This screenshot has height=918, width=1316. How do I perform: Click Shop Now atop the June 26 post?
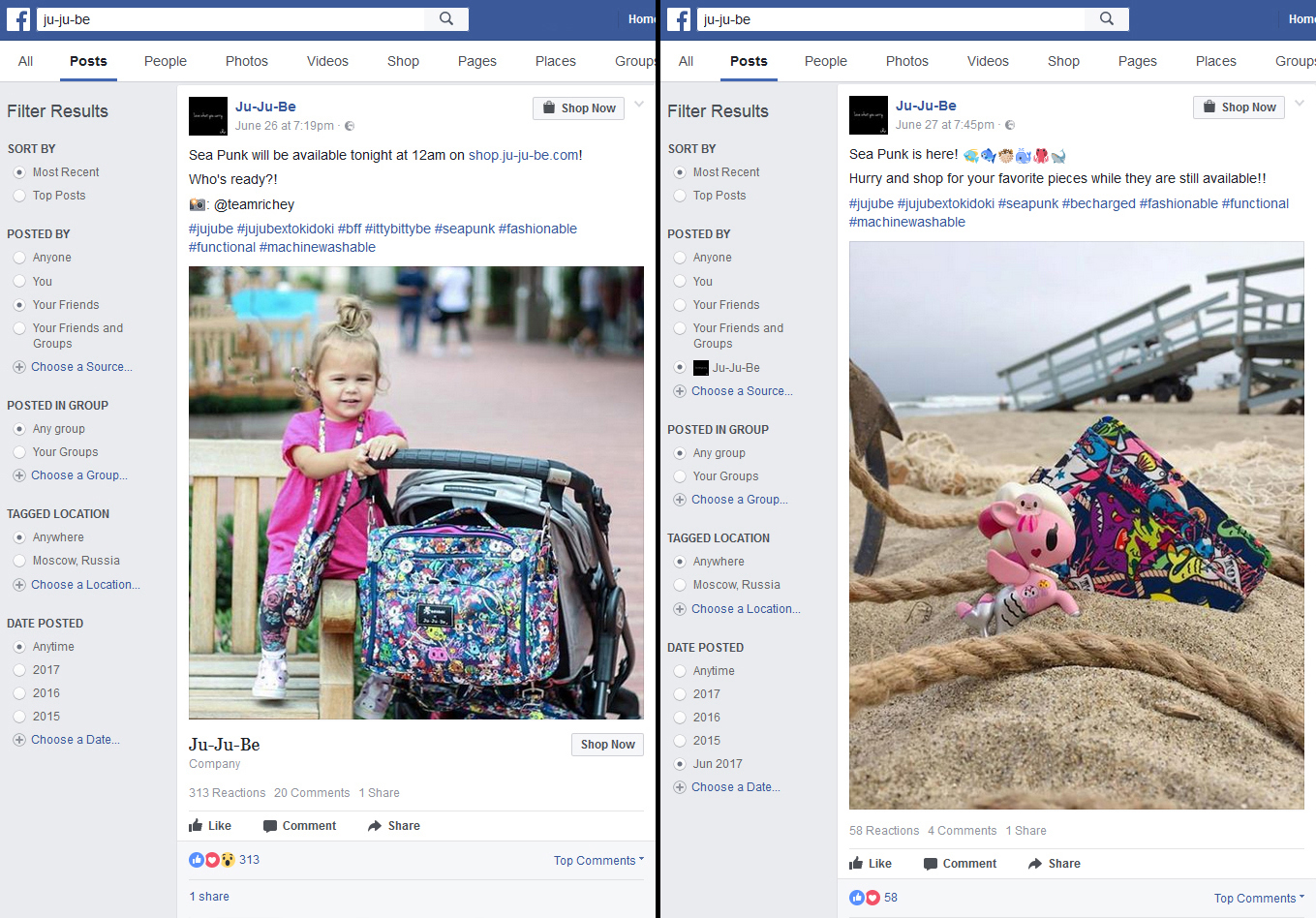[x=578, y=108]
